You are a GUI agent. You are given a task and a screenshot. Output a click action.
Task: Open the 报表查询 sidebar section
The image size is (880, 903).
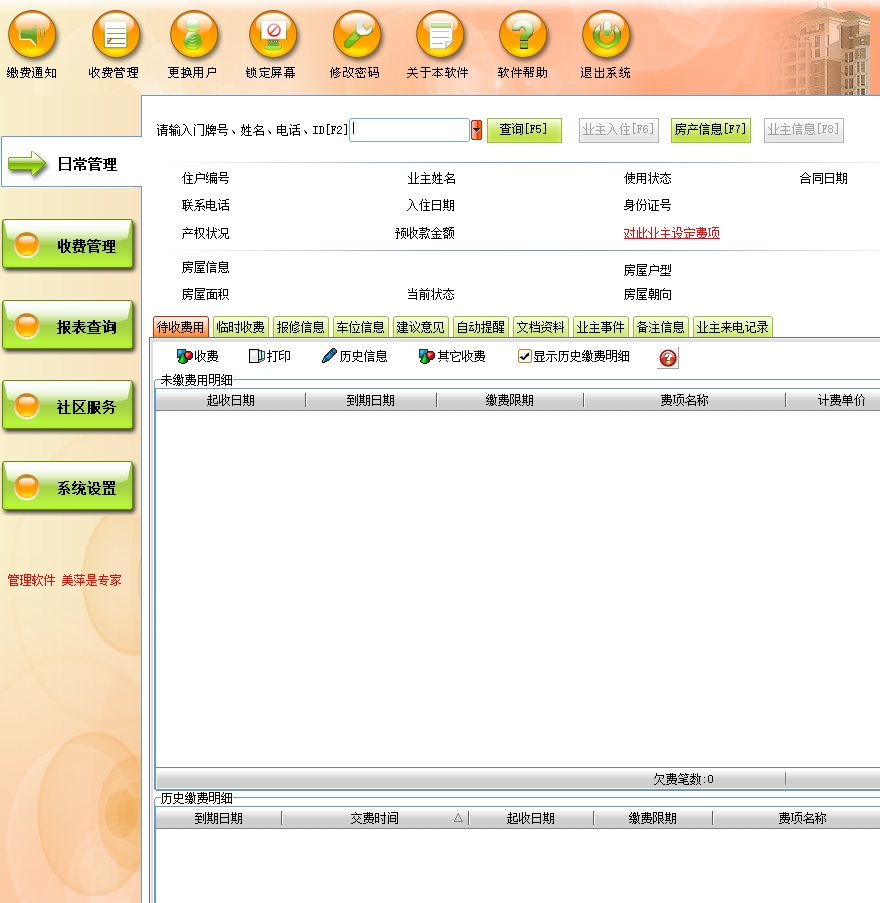pyautogui.click(x=68, y=327)
